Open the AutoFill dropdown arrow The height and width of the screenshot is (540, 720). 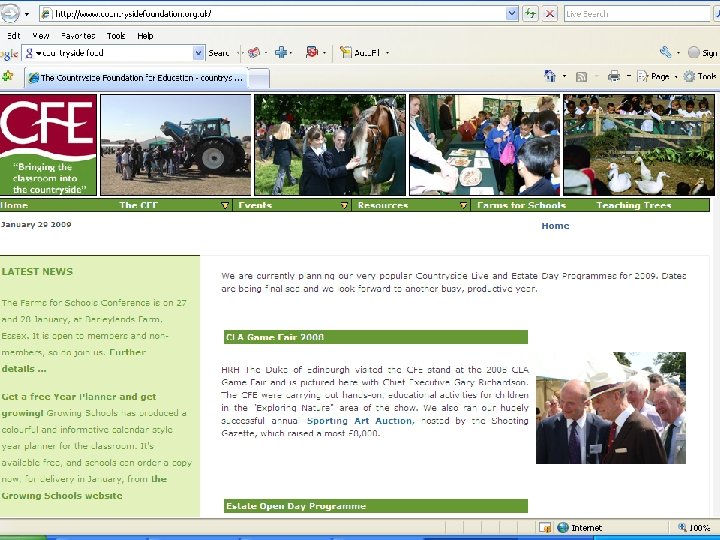coord(387,53)
